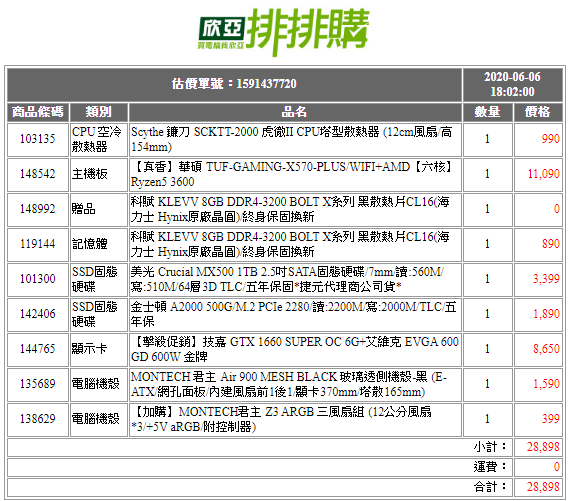Select product code 148542
569x501 pixels.
[x=38, y=174]
